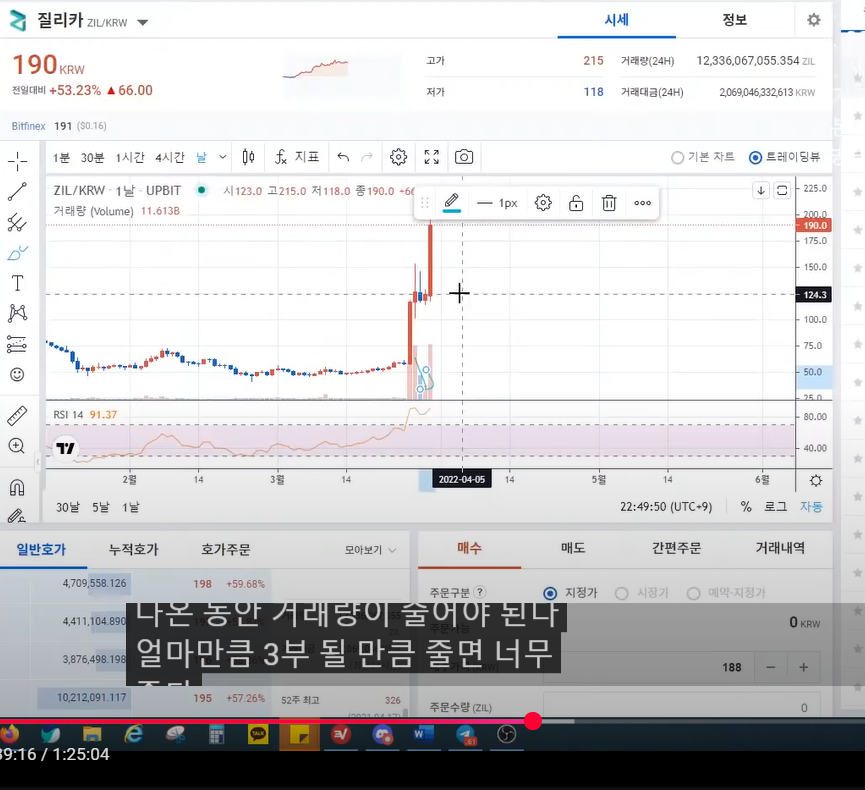Toggle percent scale mode
Image resolution: width=865 pixels, height=790 pixels.
(x=746, y=506)
